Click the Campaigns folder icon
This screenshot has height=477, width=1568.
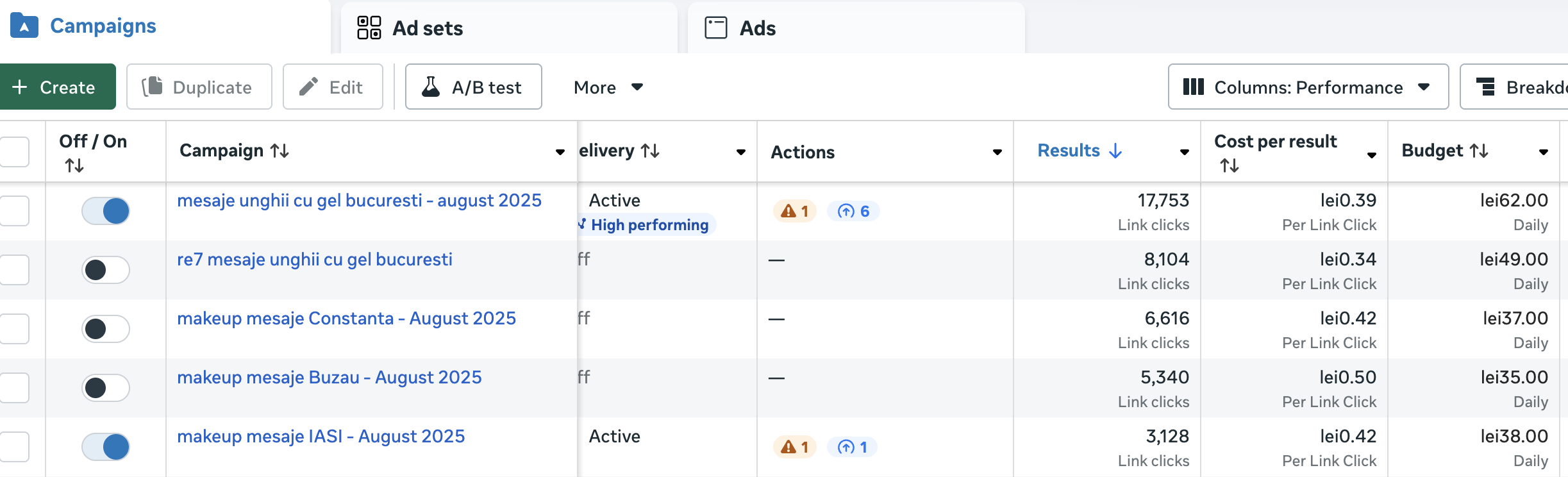(24, 26)
